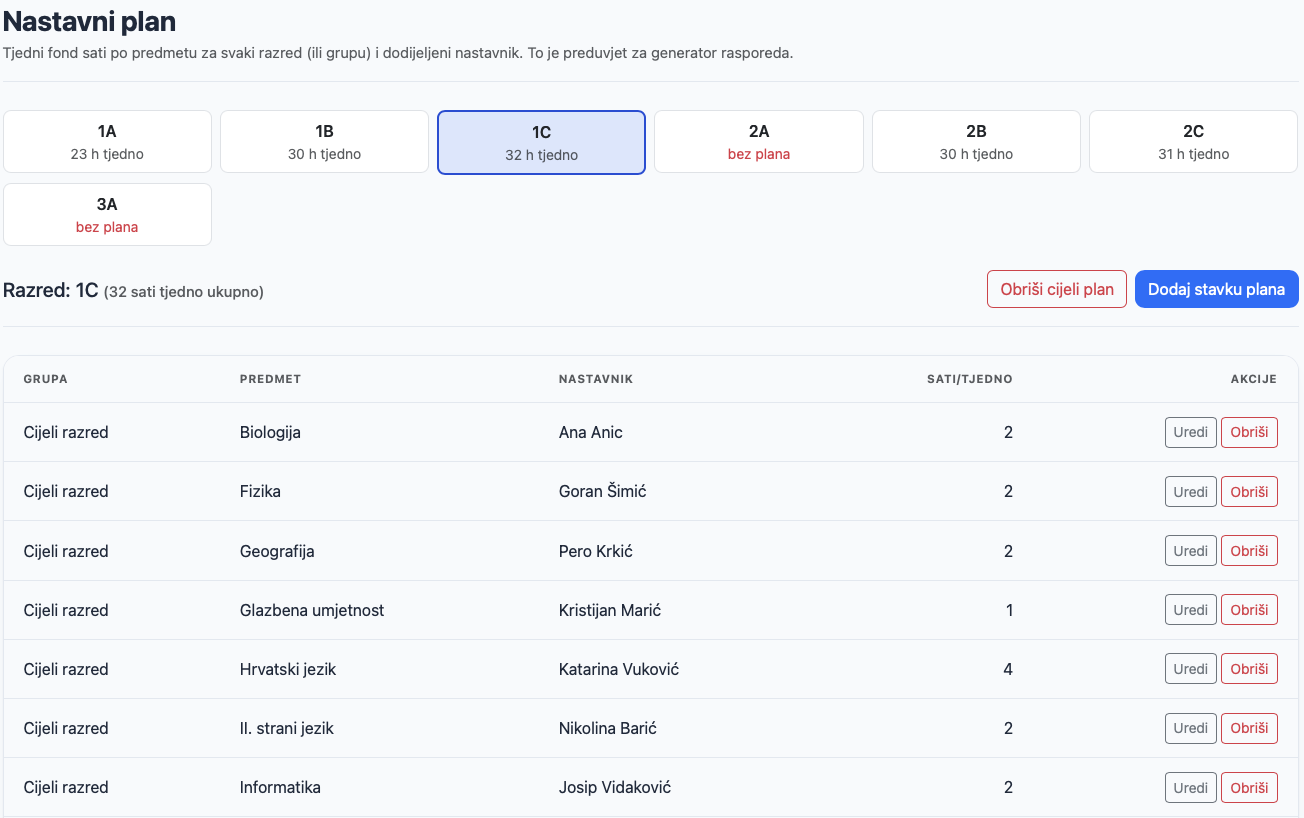
Task: Edit the Geografija plan entry
Action: [1191, 551]
